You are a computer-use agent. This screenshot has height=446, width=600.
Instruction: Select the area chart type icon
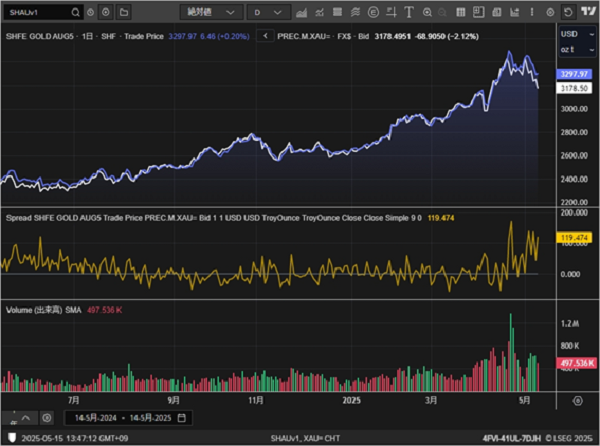pyautogui.click(x=302, y=13)
